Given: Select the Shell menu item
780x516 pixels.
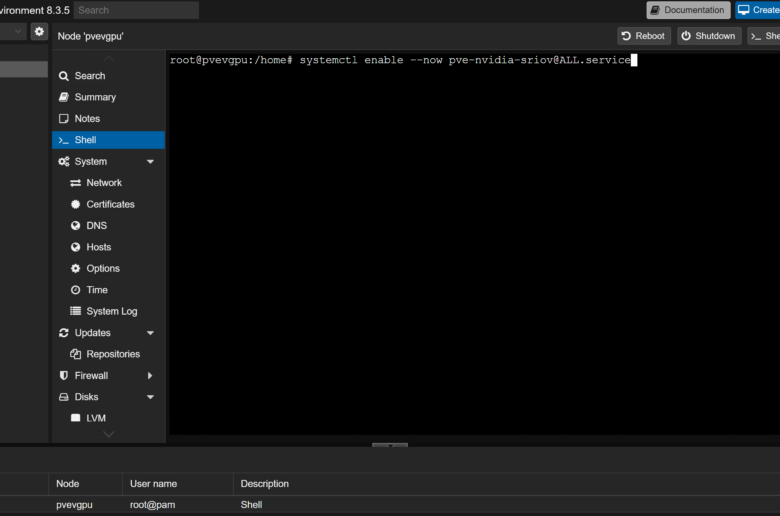Looking at the screenshot, I should tap(108, 140).
